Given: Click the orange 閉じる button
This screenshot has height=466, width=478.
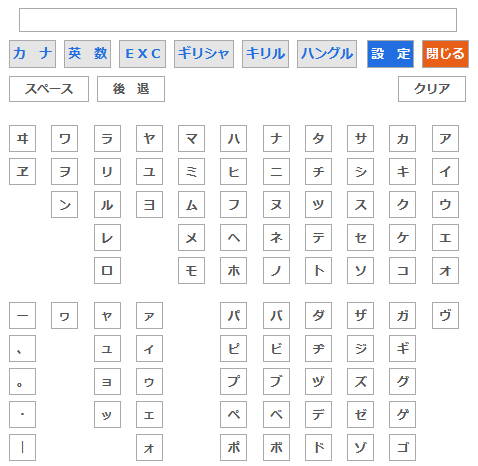Looking at the screenshot, I should click(445, 54).
